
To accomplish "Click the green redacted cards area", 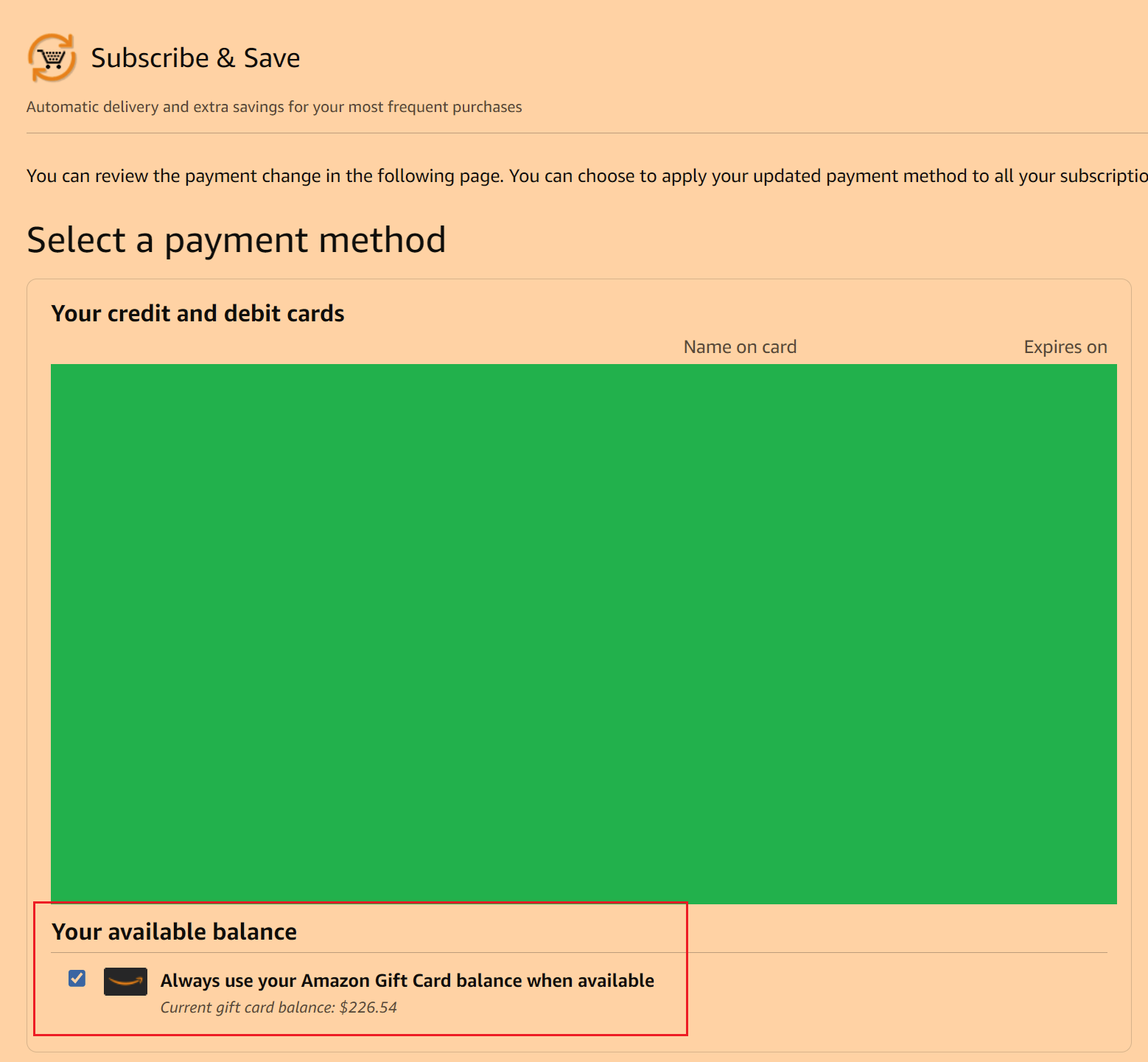I will coord(584,634).
